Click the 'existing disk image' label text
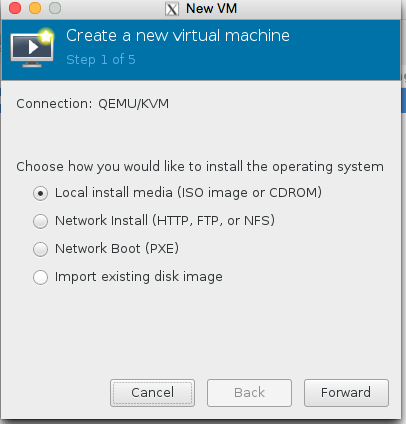 [x=162, y=277]
